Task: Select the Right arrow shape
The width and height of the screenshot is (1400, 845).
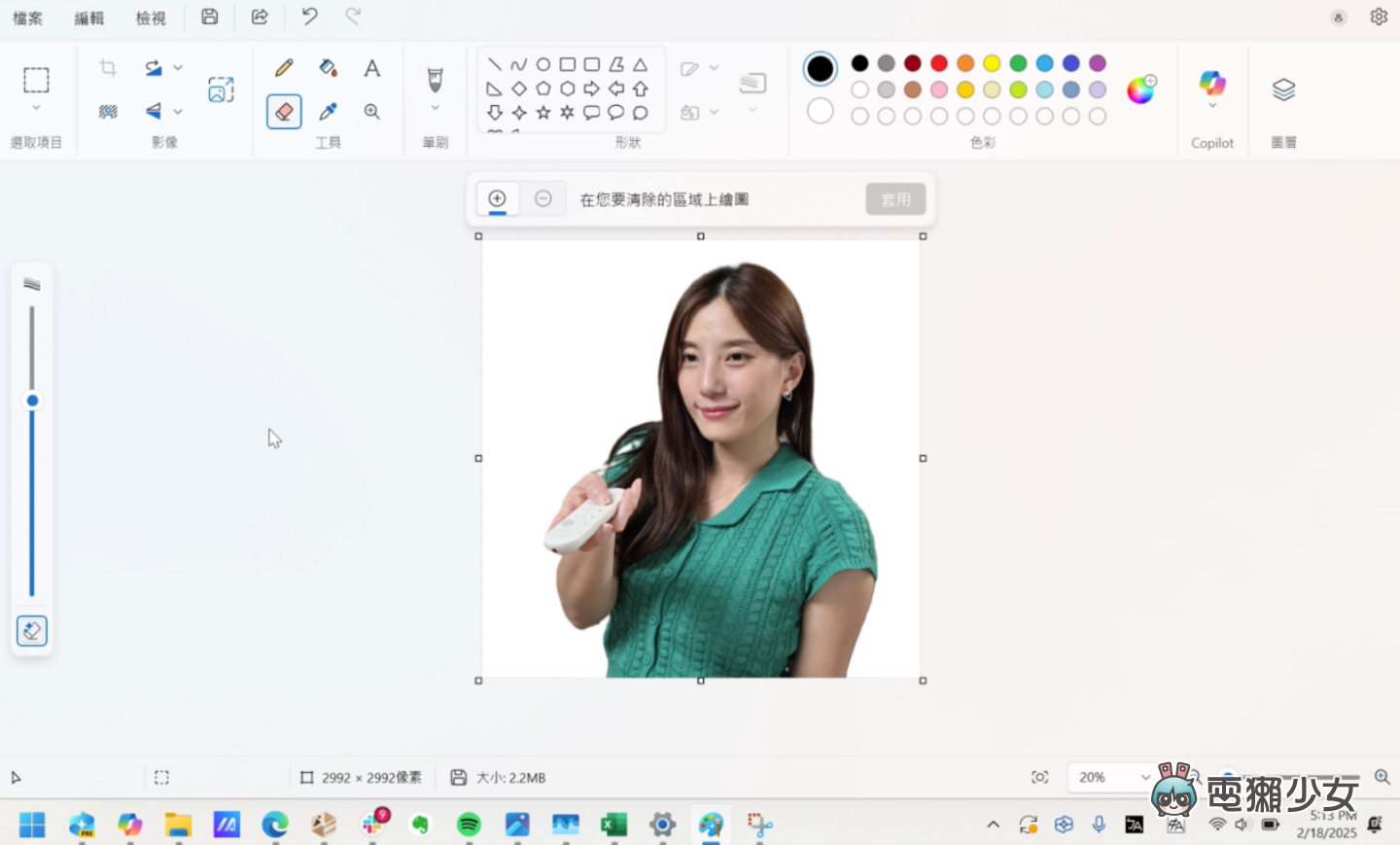Action: [591, 88]
